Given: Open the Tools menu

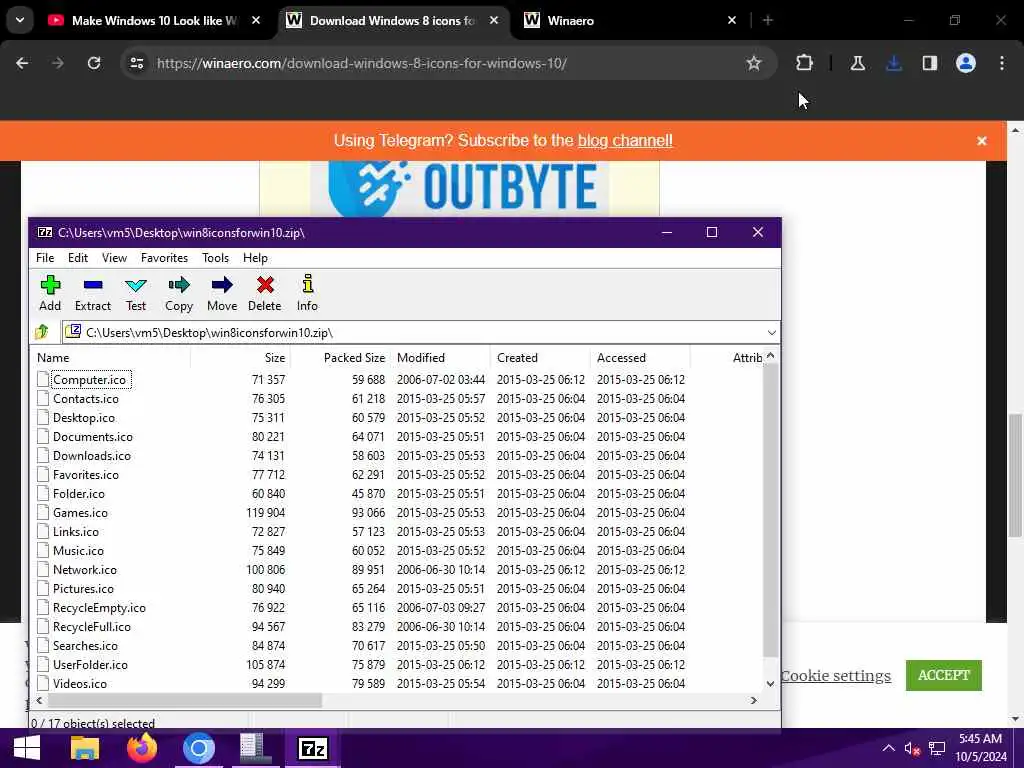Looking at the screenshot, I should pos(216,258).
